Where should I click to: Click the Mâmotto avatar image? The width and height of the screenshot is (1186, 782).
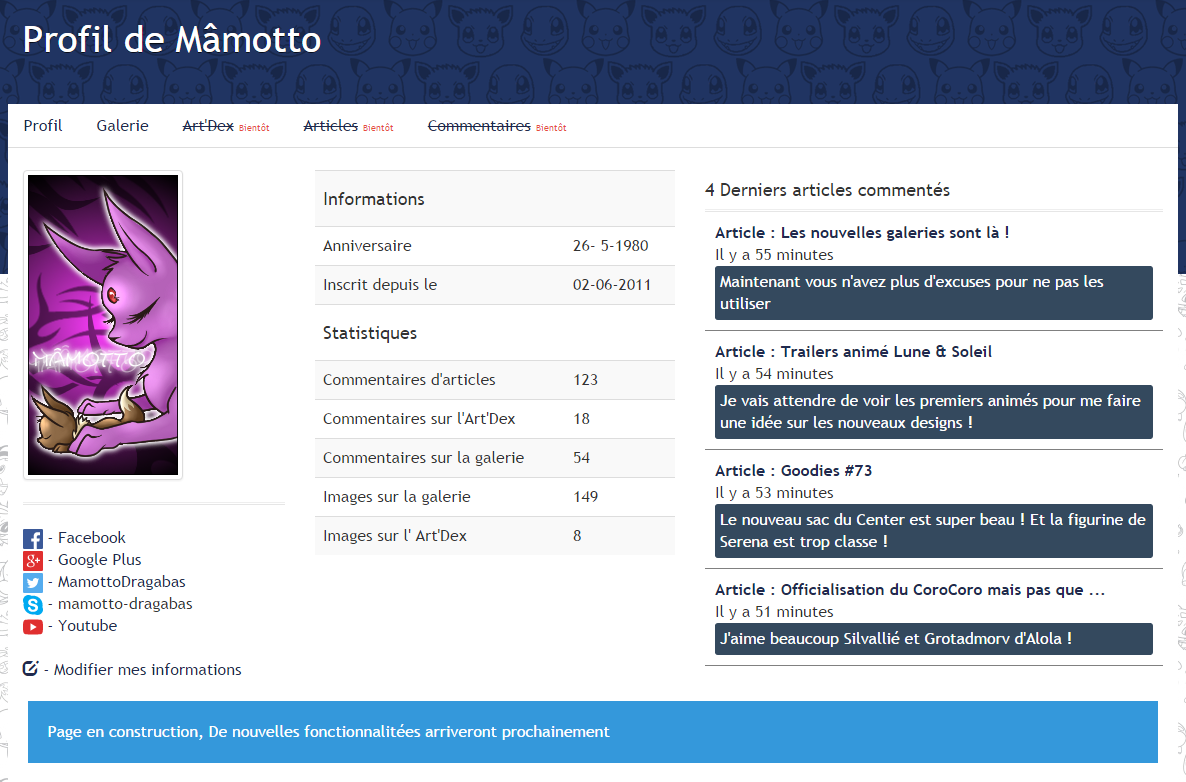click(x=103, y=325)
